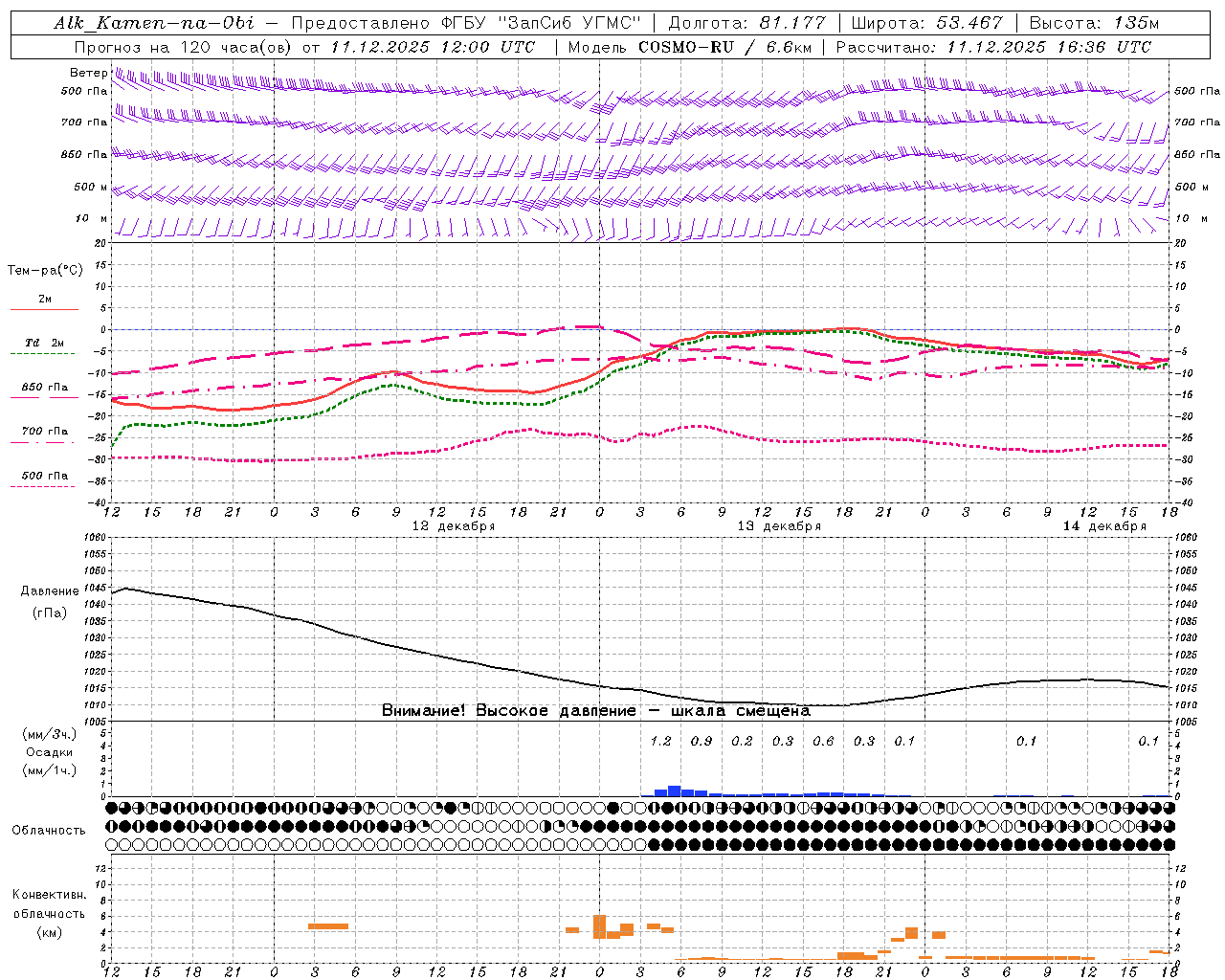Select the provider text ФГБУ "ЗапСиб УГМС"
Image resolution: width=1225 pixels, height=980 pixels.
coord(540,23)
